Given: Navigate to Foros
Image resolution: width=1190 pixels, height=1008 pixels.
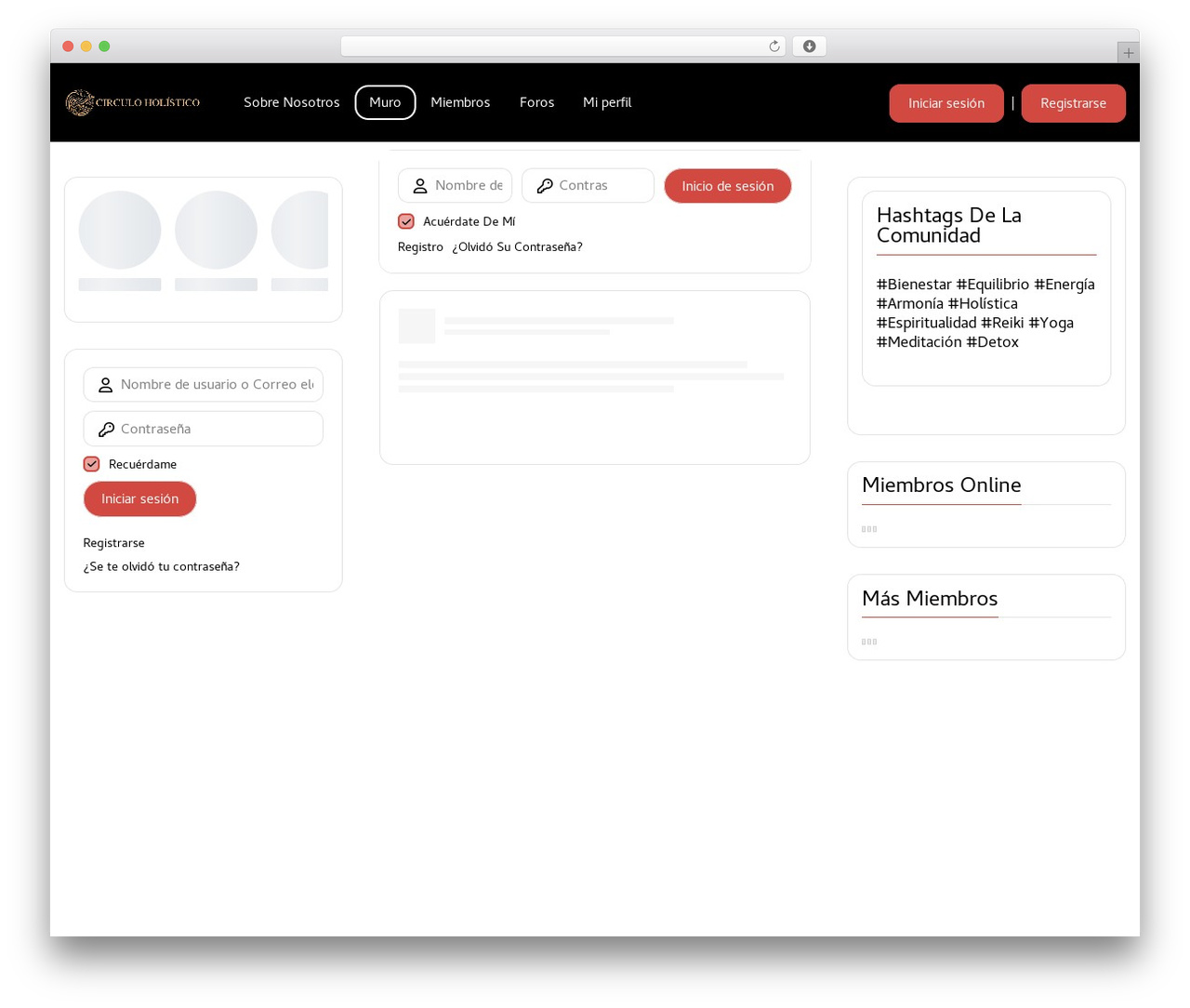Looking at the screenshot, I should [x=536, y=102].
